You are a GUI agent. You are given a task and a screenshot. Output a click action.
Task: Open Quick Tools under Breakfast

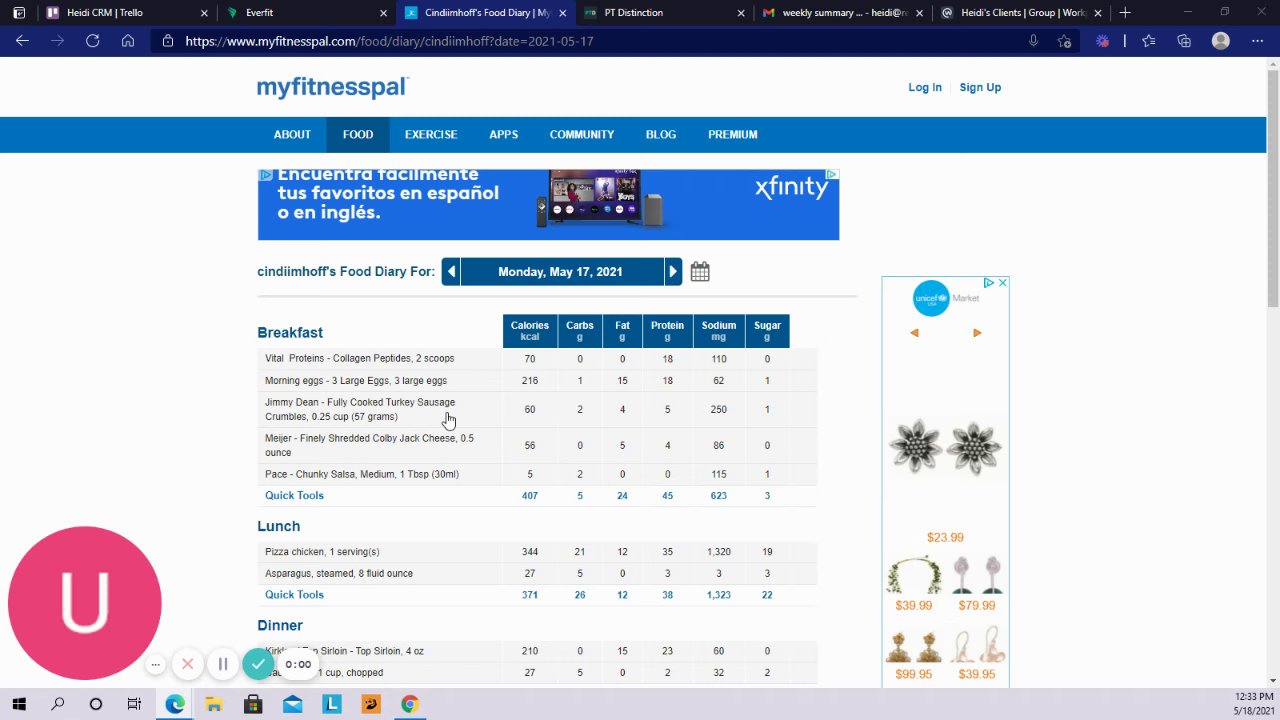pos(294,496)
